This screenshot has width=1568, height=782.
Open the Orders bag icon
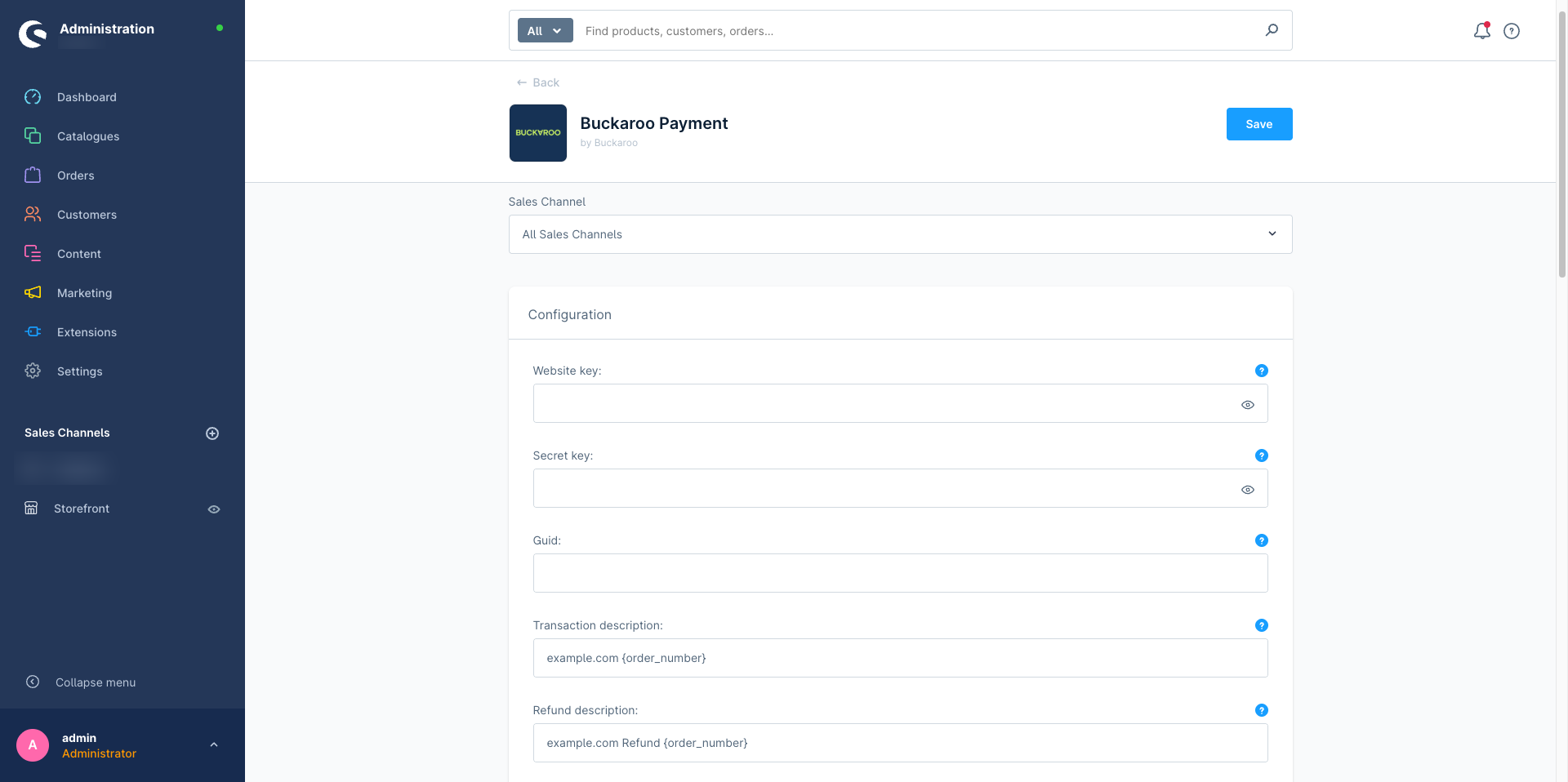pyautogui.click(x=33, y=176)
